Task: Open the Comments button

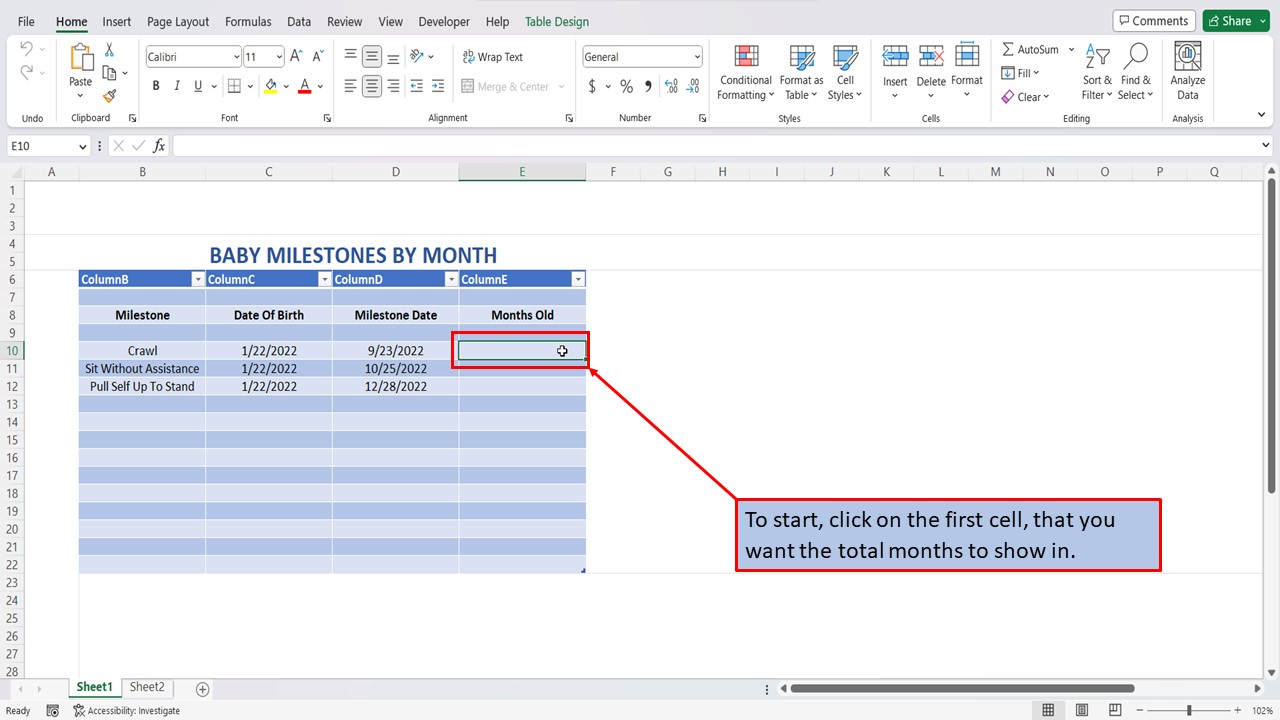Action: [x=1153, y=21]
